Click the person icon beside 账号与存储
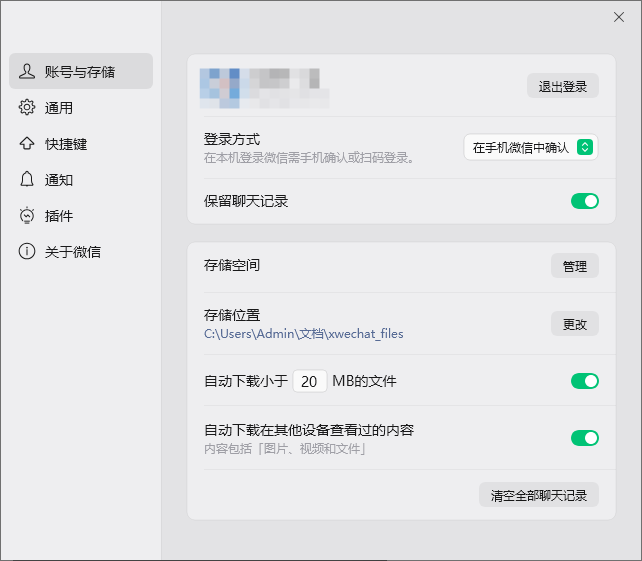 click(27, 71)
